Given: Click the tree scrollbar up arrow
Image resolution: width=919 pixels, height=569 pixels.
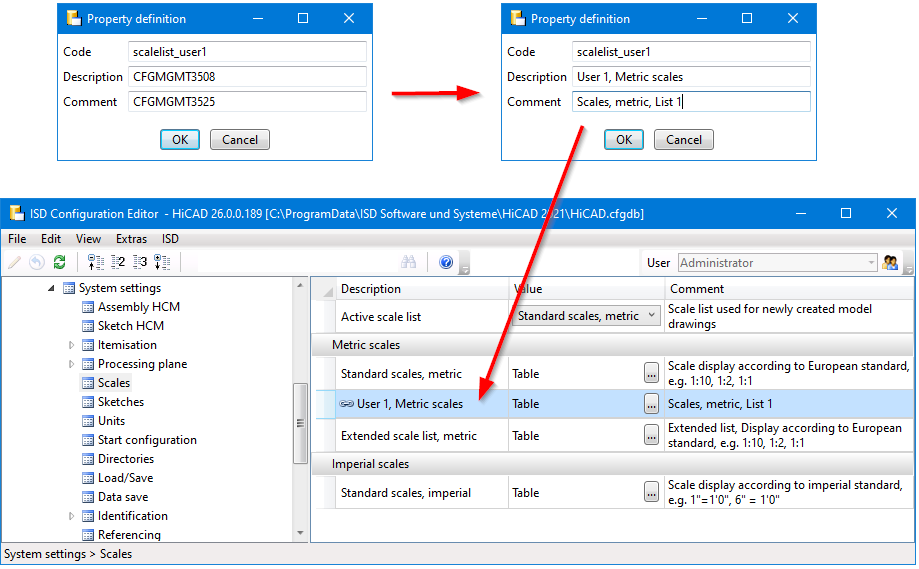Looking at the screenshot, I should tap(300, 285).
